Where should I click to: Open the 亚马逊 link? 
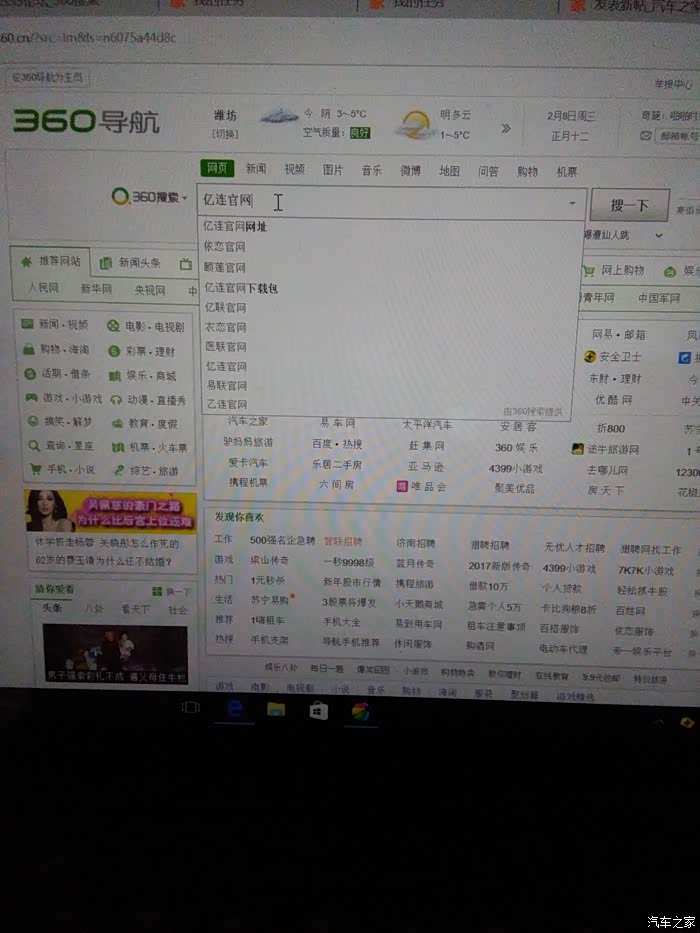426,466
